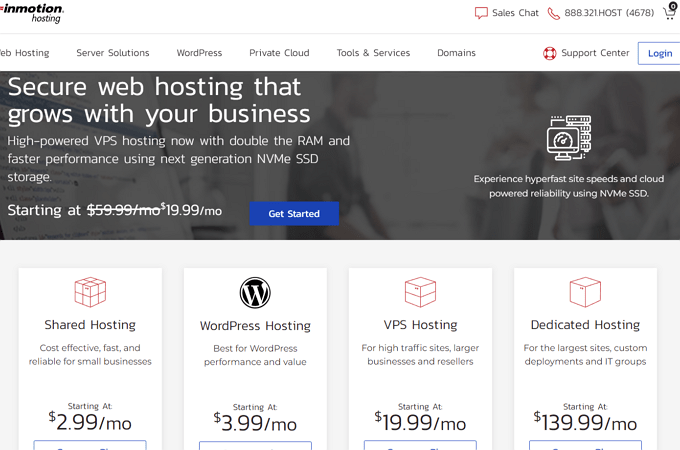Open the shopping cart icon
Image resolution: width=680 pixels, height=450 pixels.
click(x=670, y=12)
